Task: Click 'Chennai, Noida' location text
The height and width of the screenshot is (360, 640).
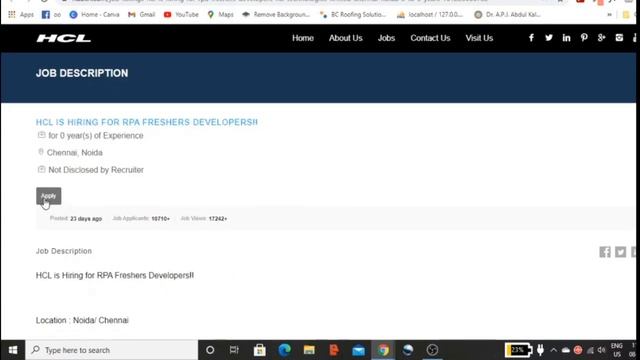Action: click(x=75, y=153)
